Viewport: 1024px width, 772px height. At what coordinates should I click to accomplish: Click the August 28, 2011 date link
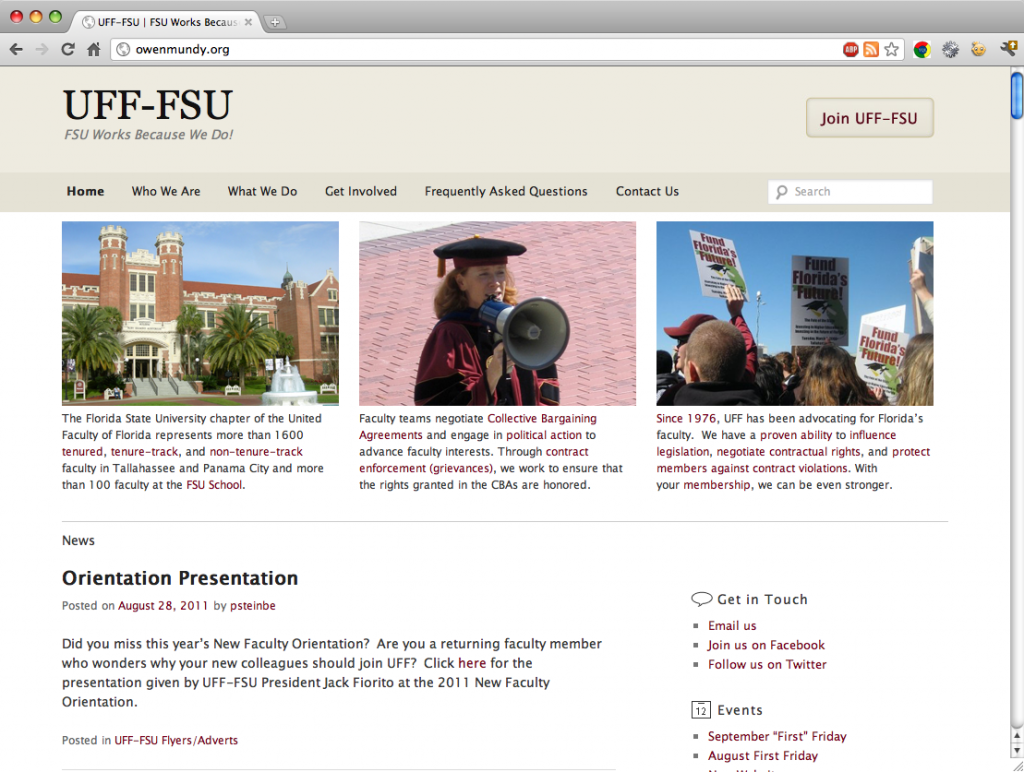[163, 605]
